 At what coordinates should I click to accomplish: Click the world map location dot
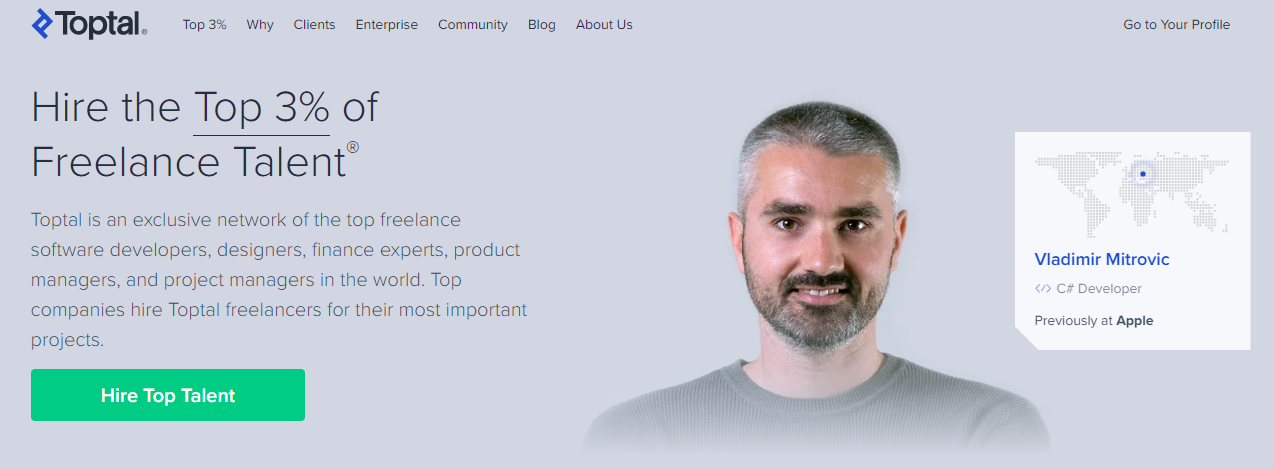click(1142, 174)
